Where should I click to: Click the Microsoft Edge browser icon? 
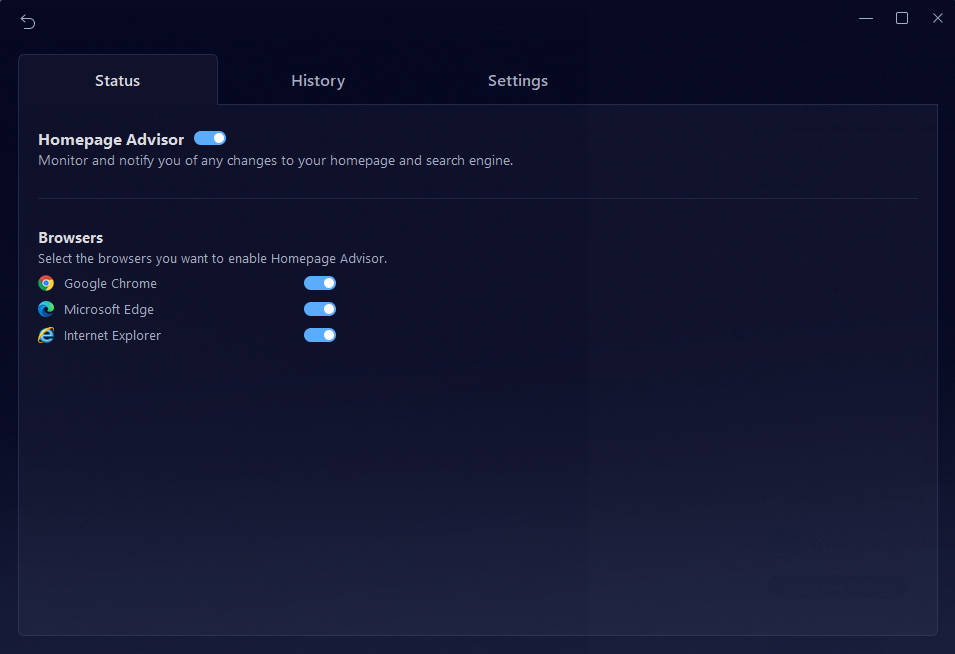45,309
